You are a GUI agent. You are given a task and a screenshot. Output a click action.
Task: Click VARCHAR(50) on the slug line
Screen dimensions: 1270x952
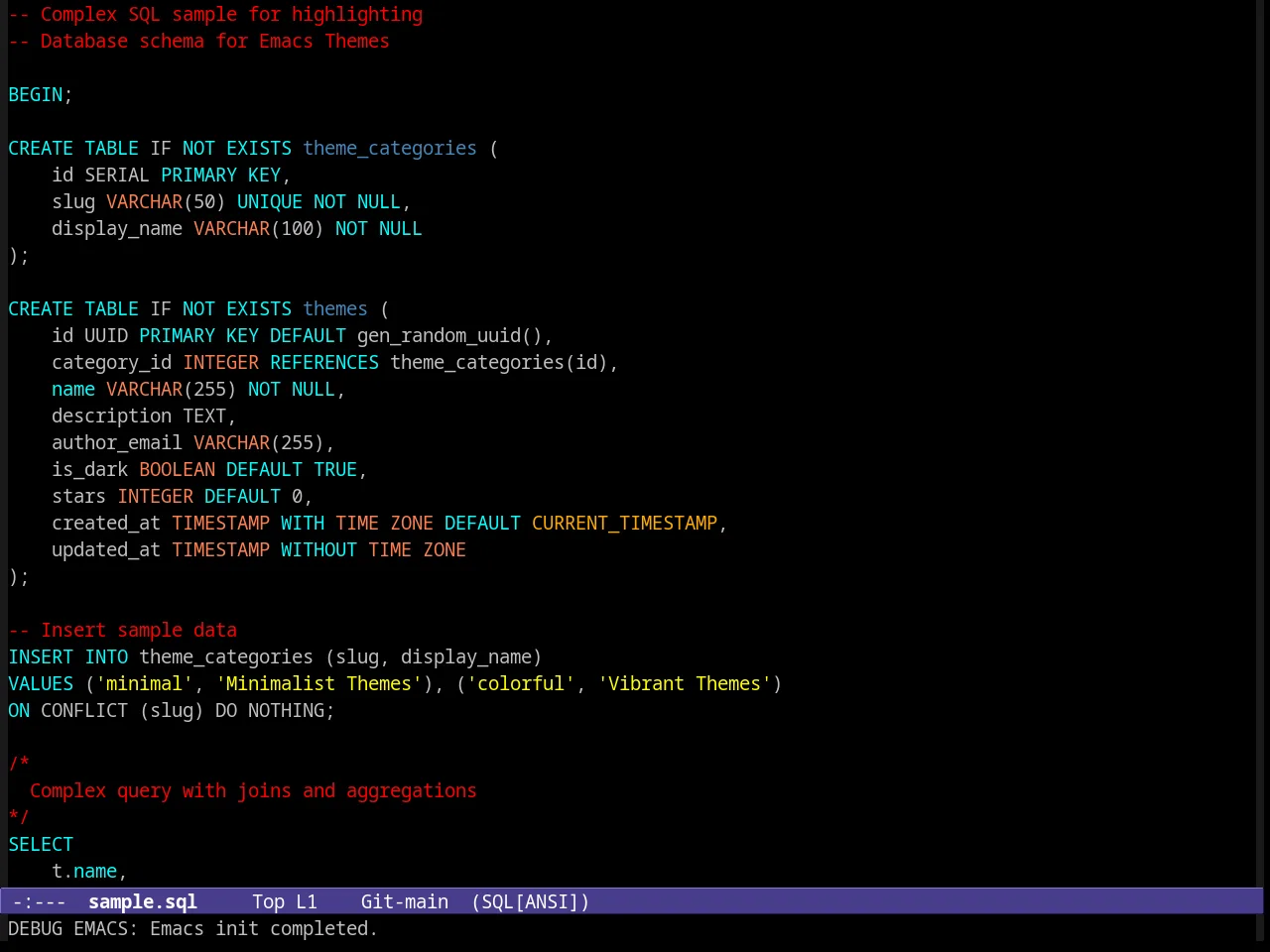pos(166,201)
